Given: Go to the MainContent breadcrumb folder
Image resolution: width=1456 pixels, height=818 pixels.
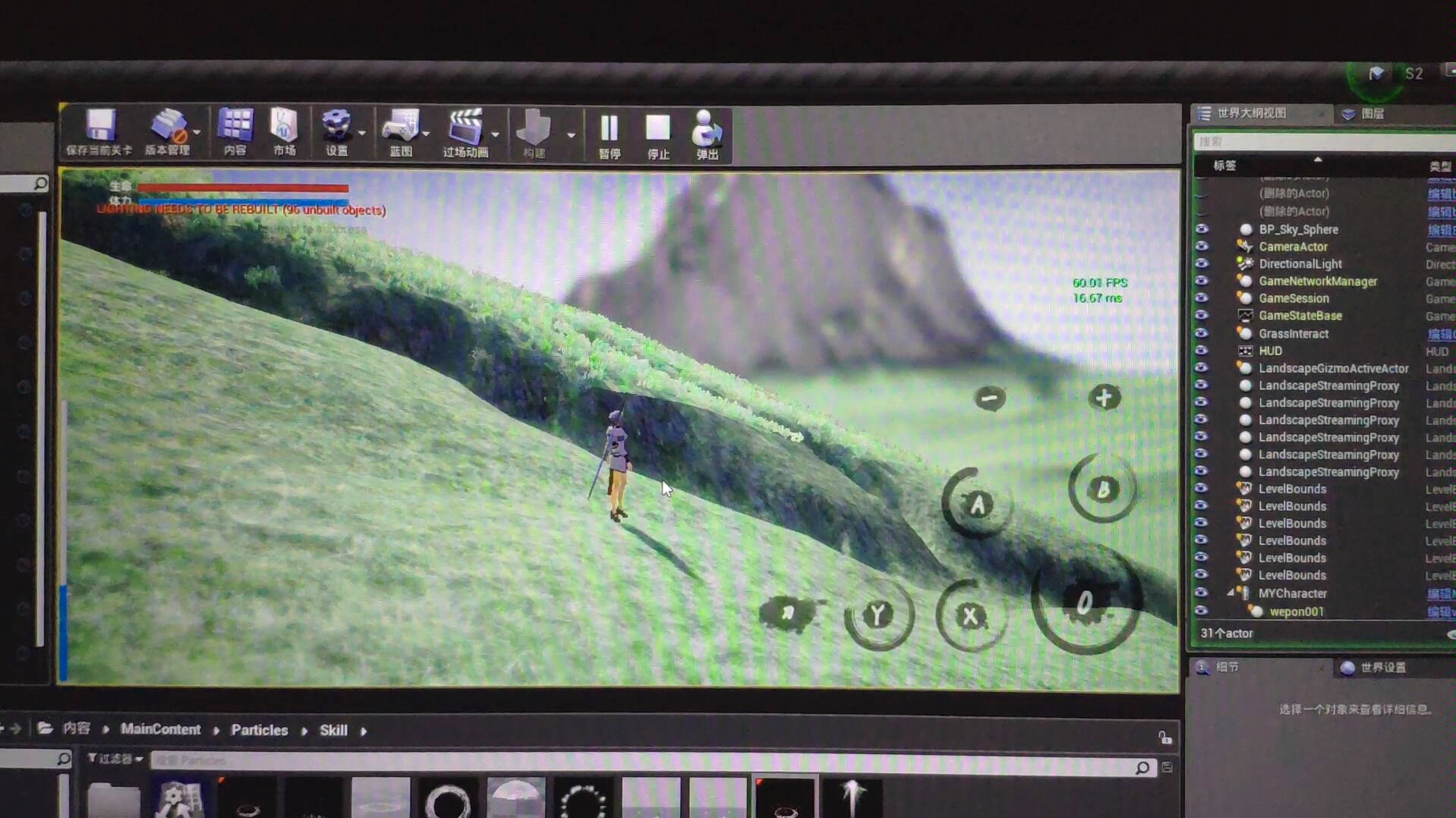Looking at the screenshot, I should 160,729.
